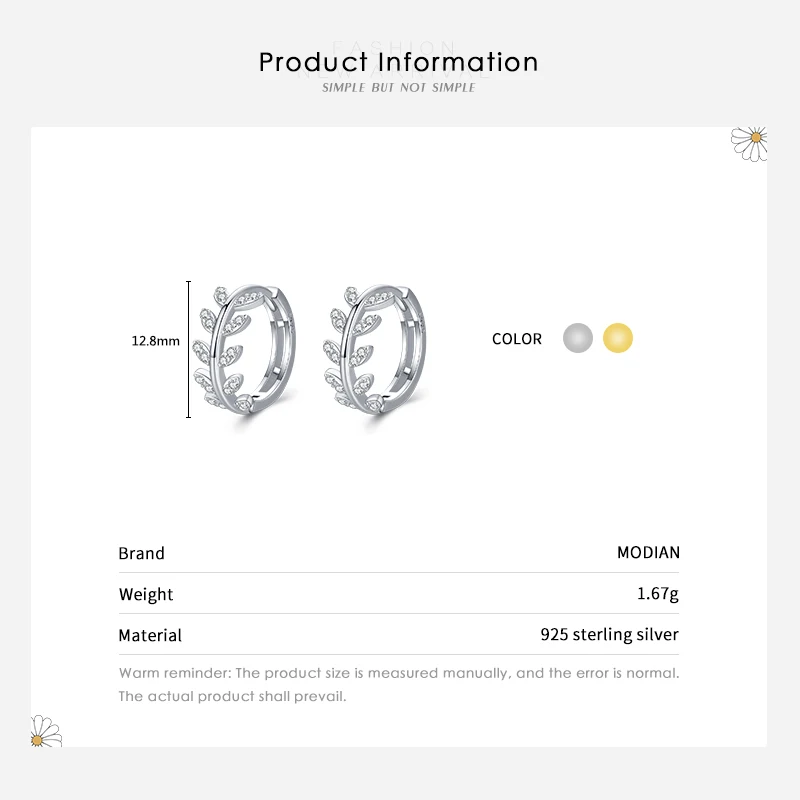Click 'The actual product shall prevail' text
The image size is (800, 800).
232,696
